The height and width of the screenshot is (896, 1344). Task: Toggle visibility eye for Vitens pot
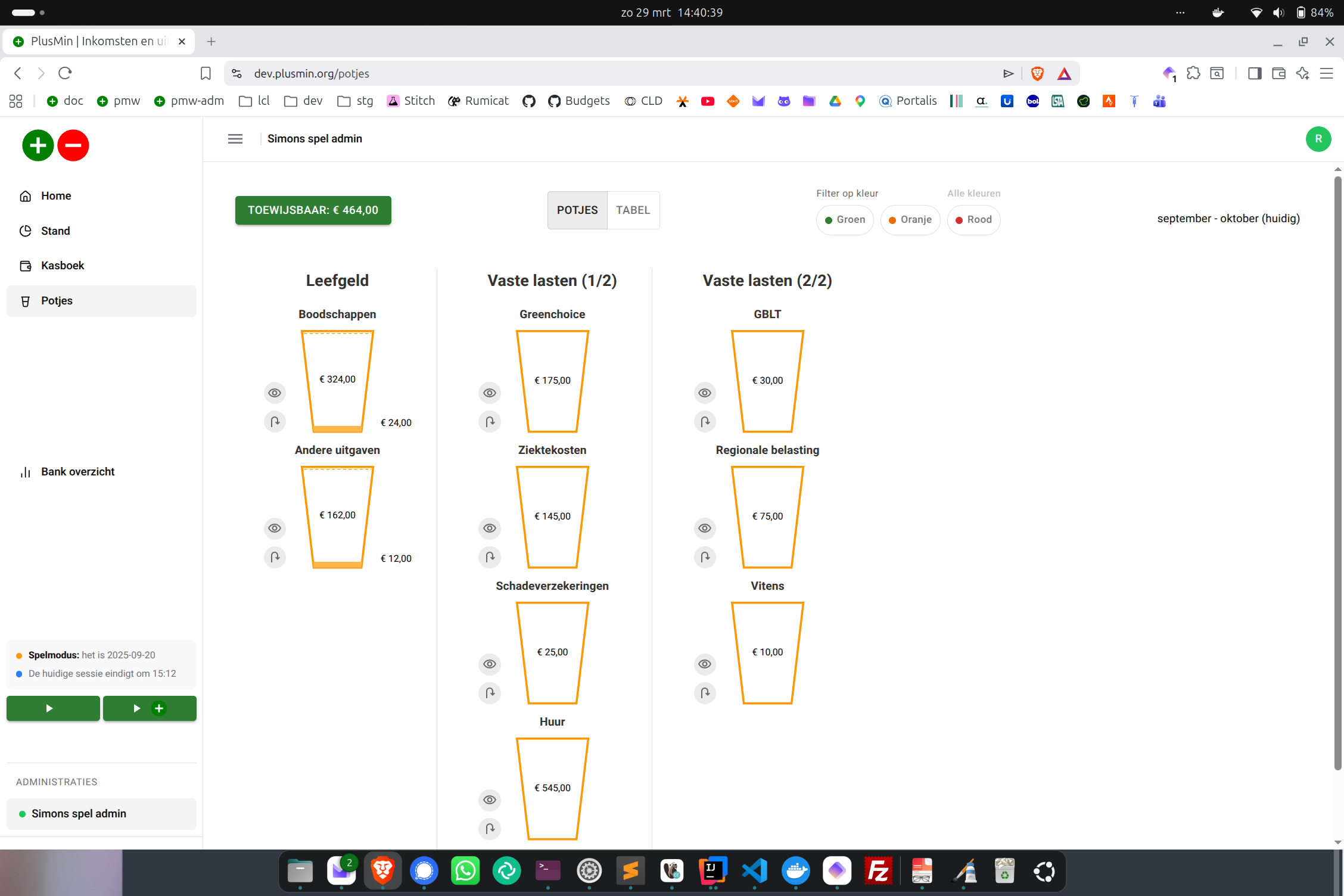click(x=705, y=664)
